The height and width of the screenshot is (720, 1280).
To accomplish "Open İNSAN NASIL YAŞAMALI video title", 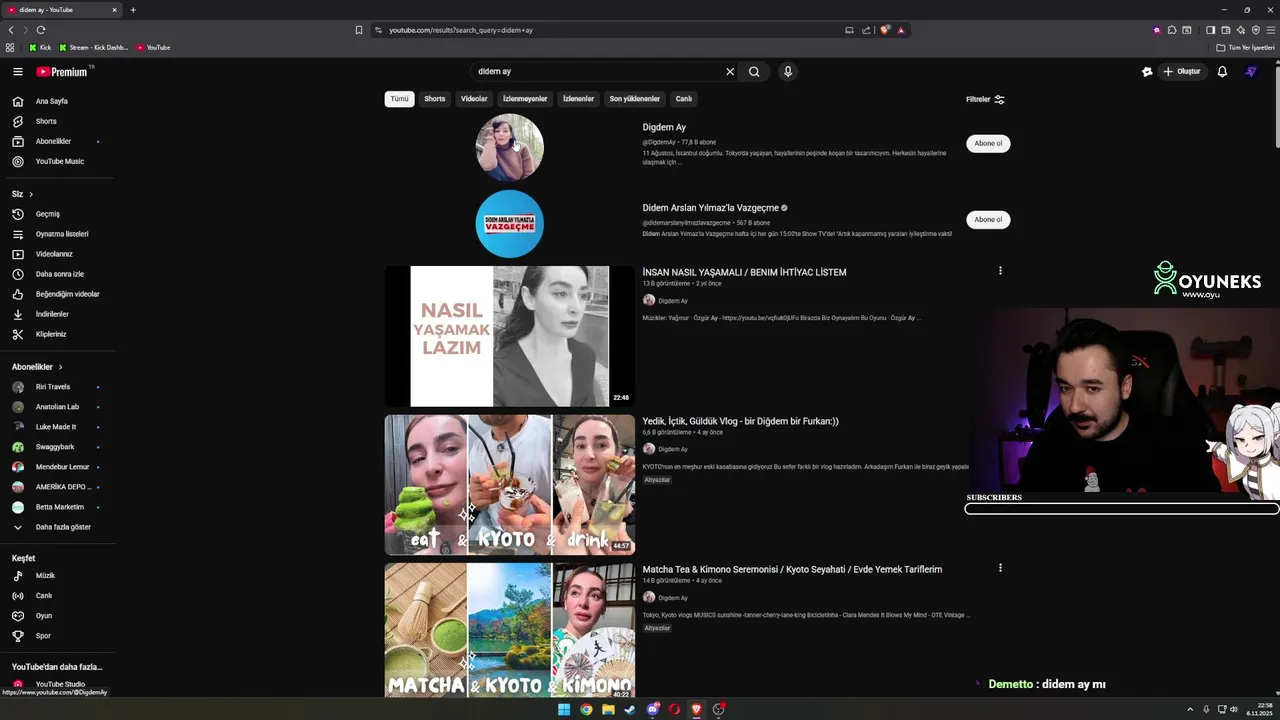I will pyautogui.click(x=744, y=272).
